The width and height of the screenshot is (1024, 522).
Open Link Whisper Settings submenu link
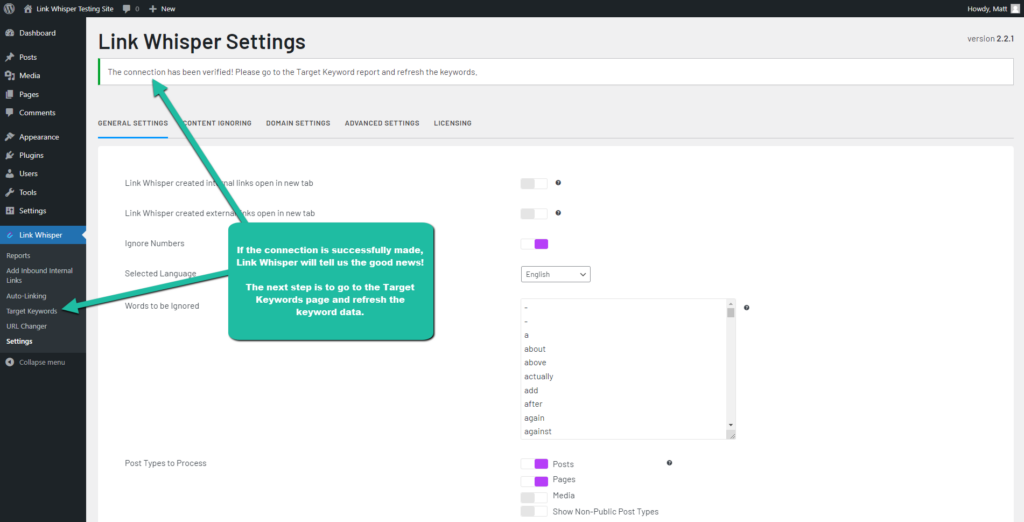coord(19,341)
